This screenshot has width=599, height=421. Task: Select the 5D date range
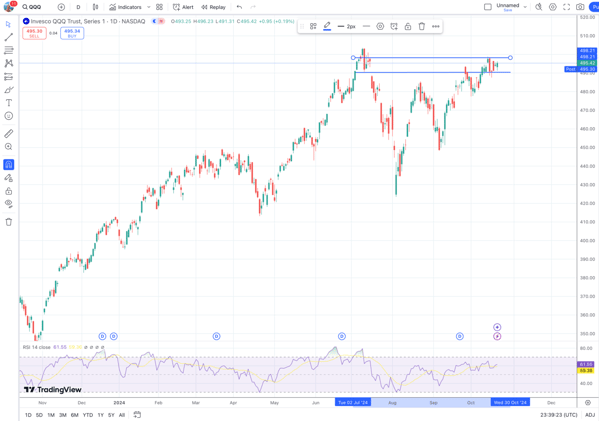(39, 415)
